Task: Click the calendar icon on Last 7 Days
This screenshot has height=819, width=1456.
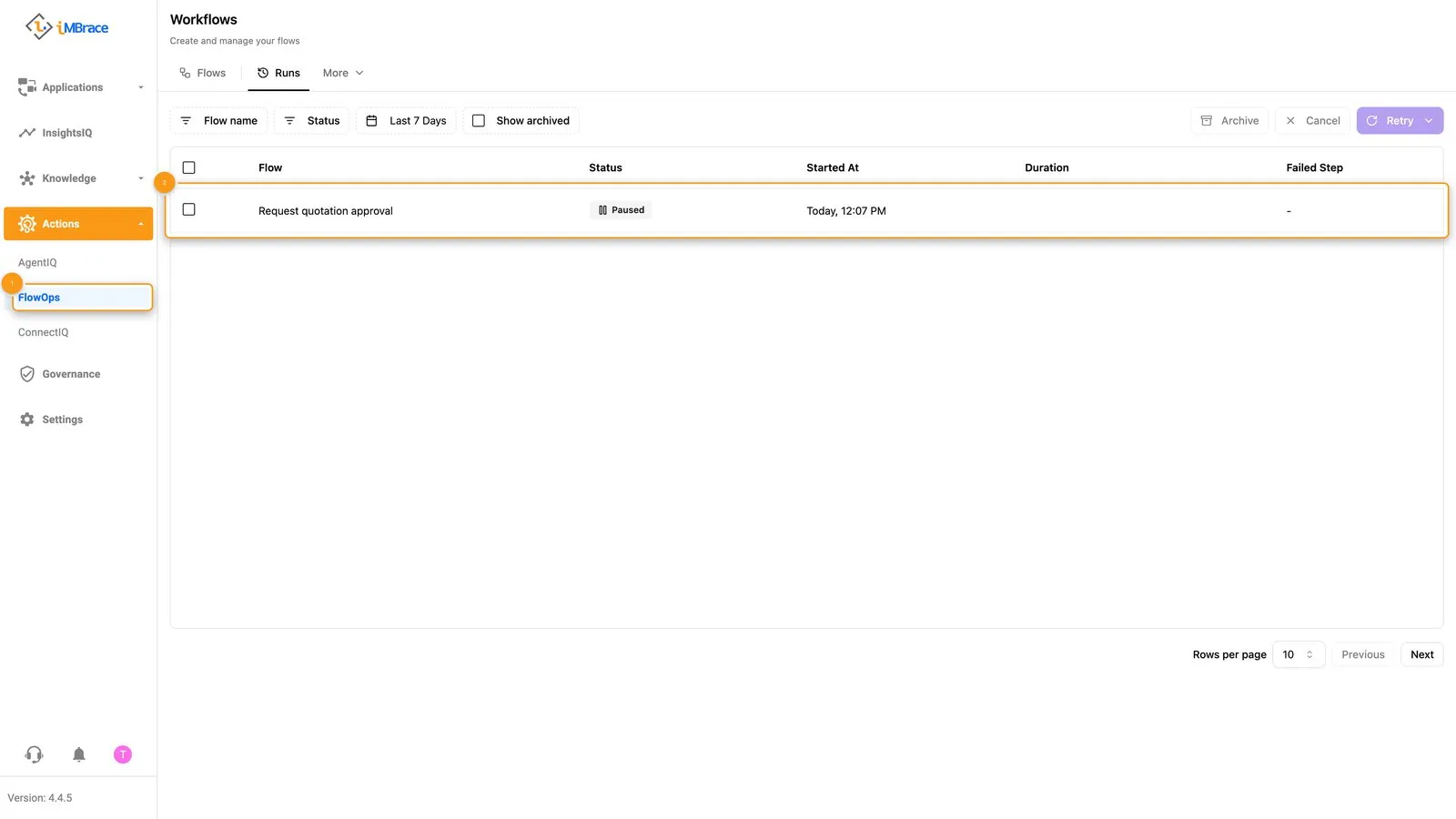Action: click(x=371, y=121)
